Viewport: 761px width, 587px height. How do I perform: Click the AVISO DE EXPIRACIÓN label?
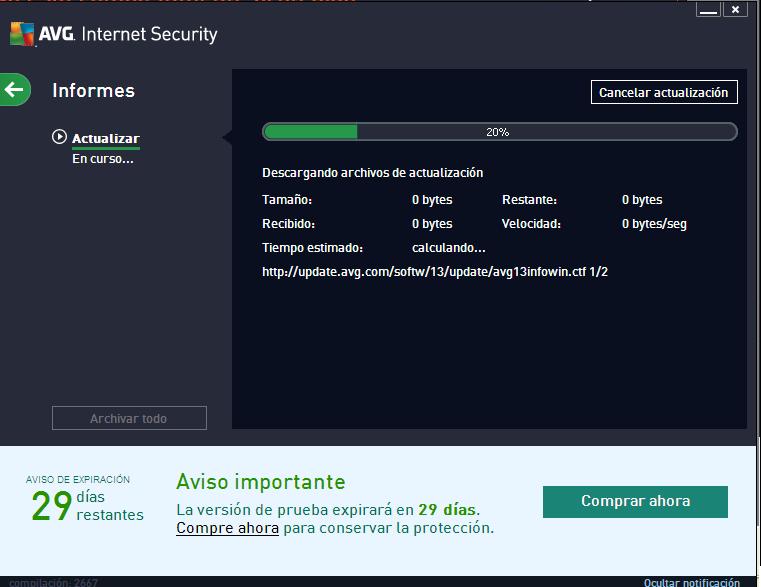[78, 479]
